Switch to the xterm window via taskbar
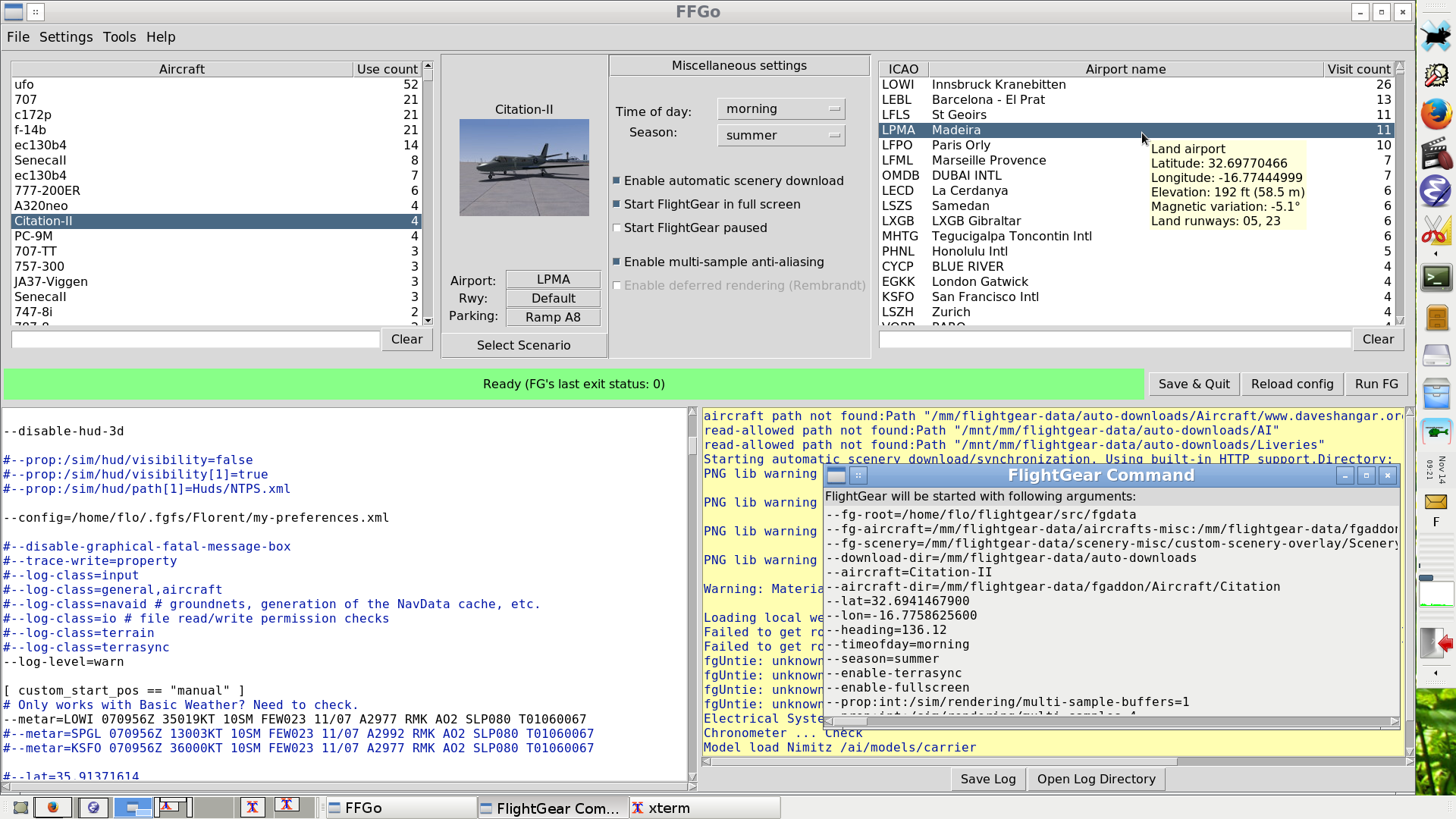1456x819 pixels. [704, 808]
